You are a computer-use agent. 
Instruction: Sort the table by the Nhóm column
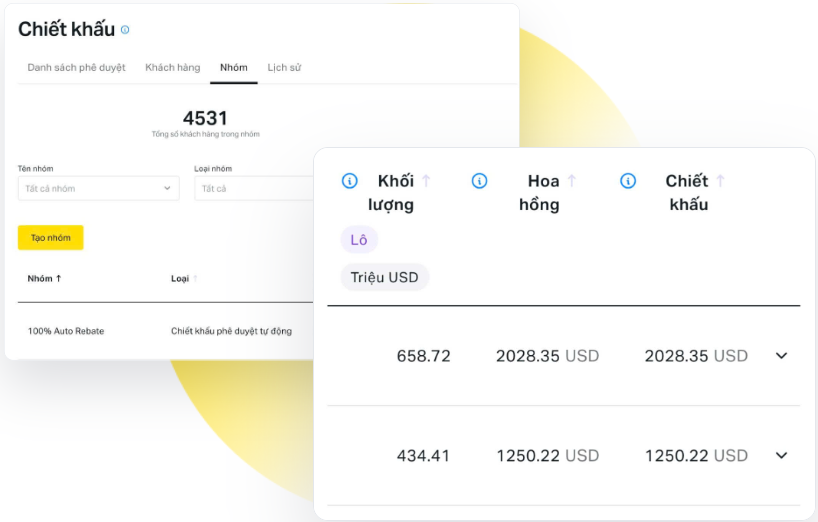point(45,278)
